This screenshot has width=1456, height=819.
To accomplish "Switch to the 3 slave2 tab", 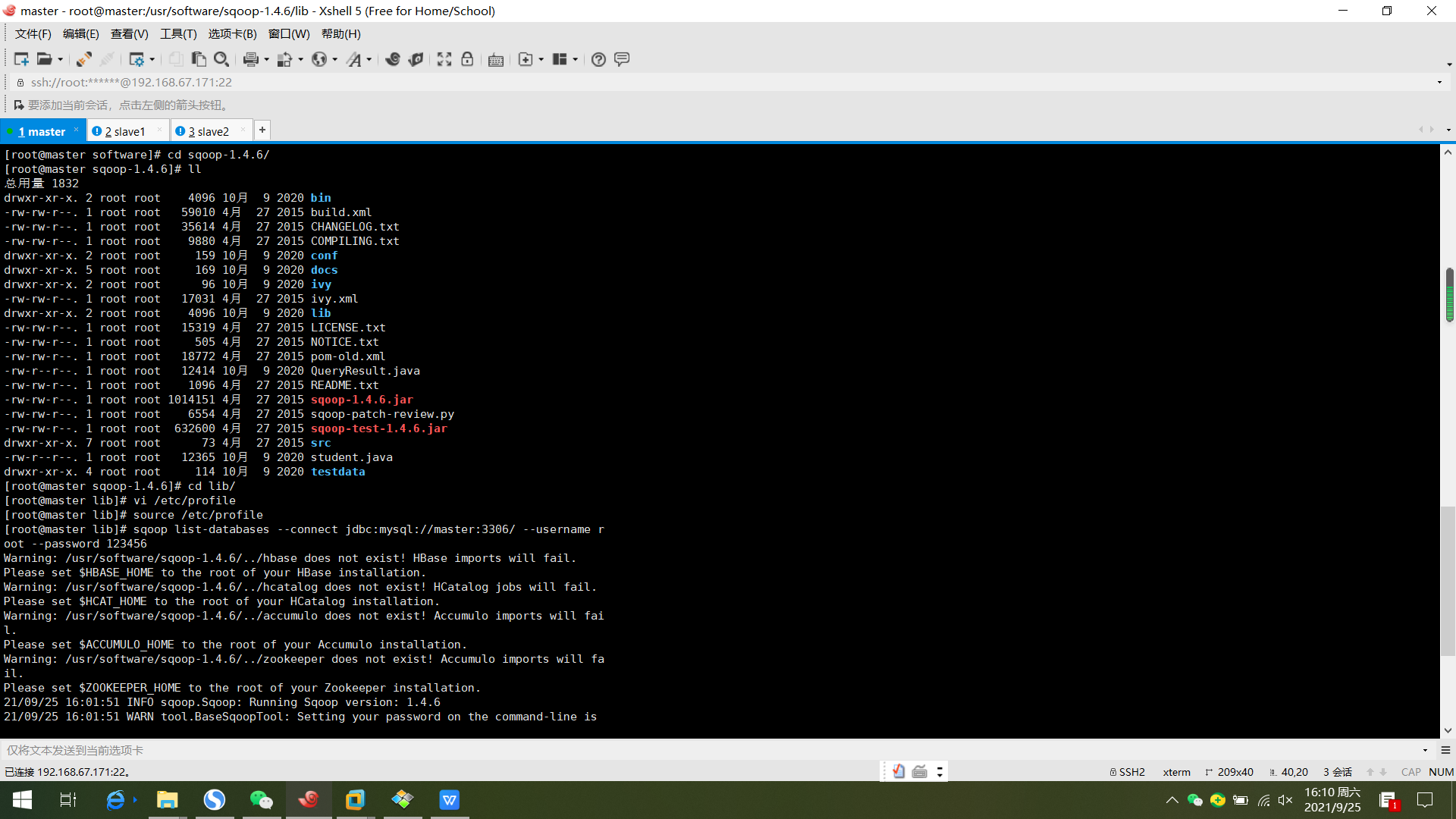I will pyautogui.click(x=209, y=131).
